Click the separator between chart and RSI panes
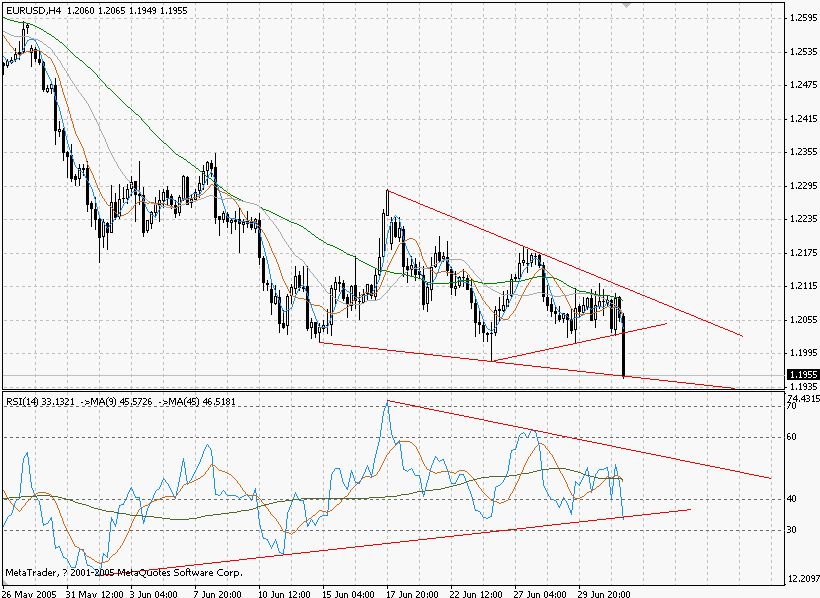This screenshot has height=598, width=820. [400, 389]
